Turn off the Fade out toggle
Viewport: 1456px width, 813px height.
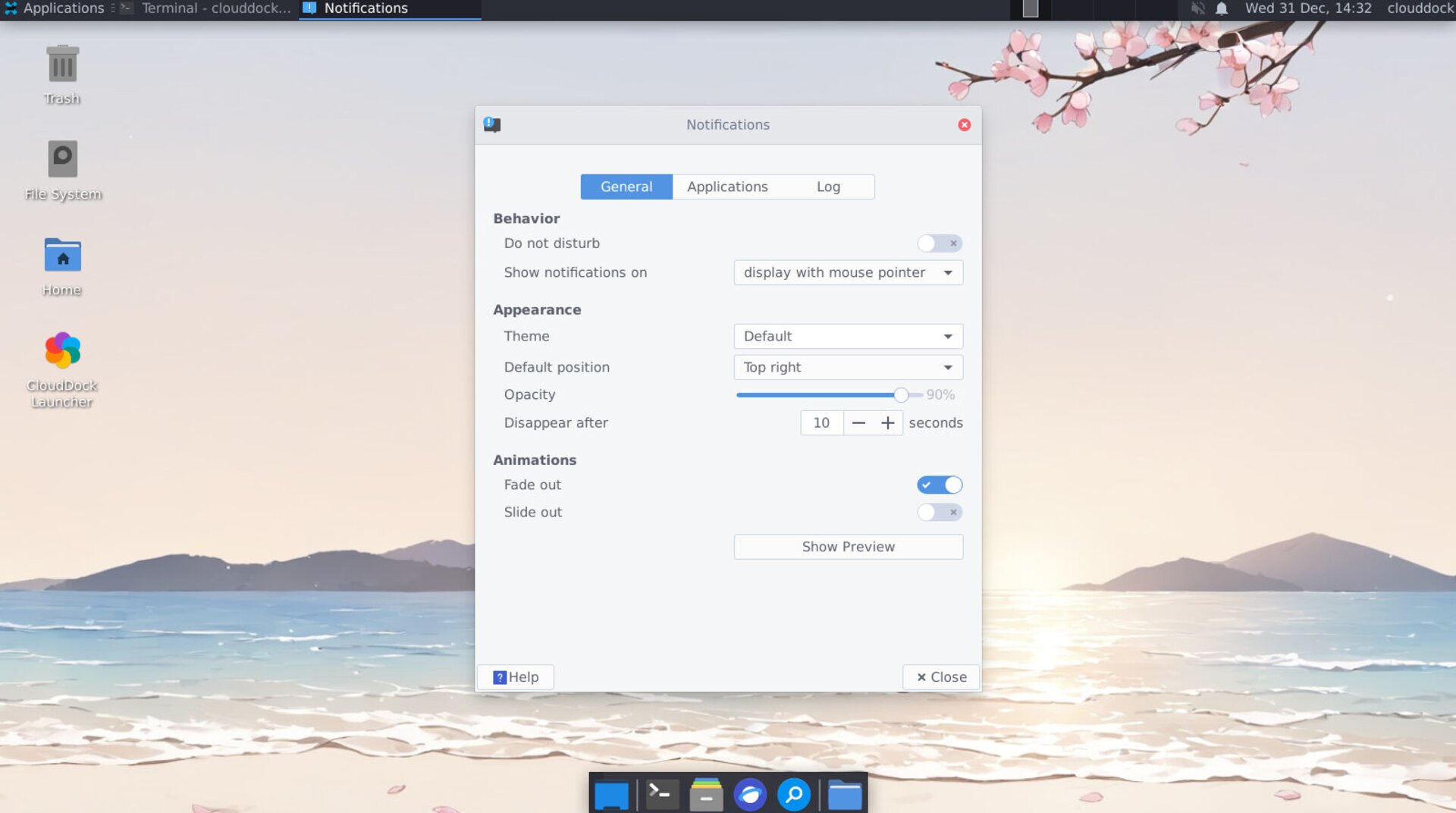coord(939,485)
